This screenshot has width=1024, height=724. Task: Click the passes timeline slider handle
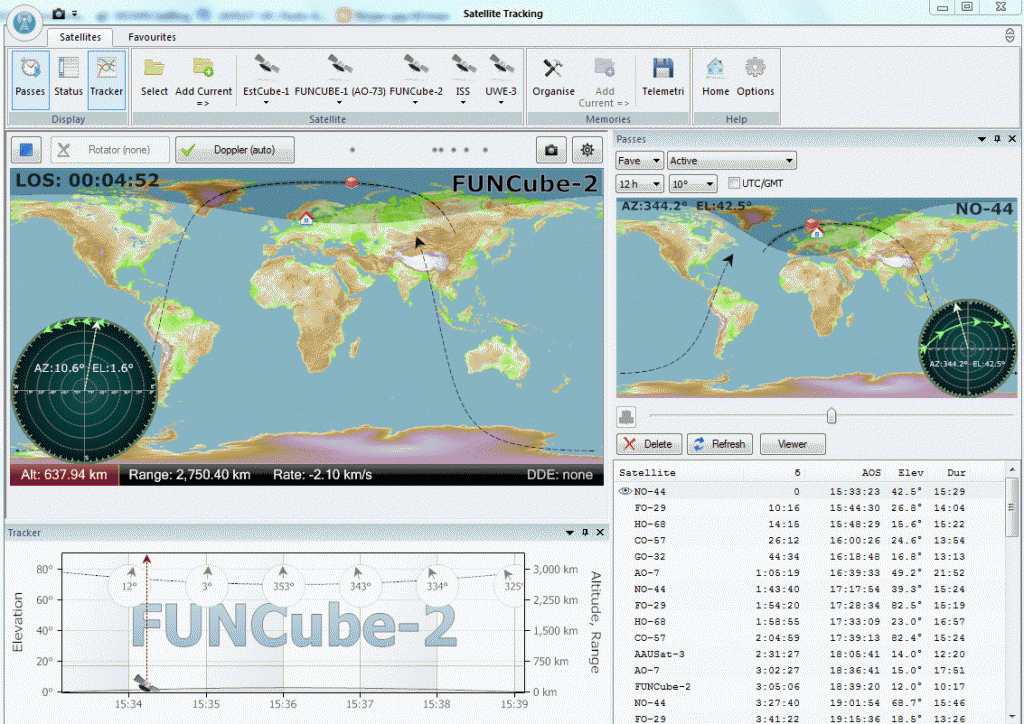[831, 415]
